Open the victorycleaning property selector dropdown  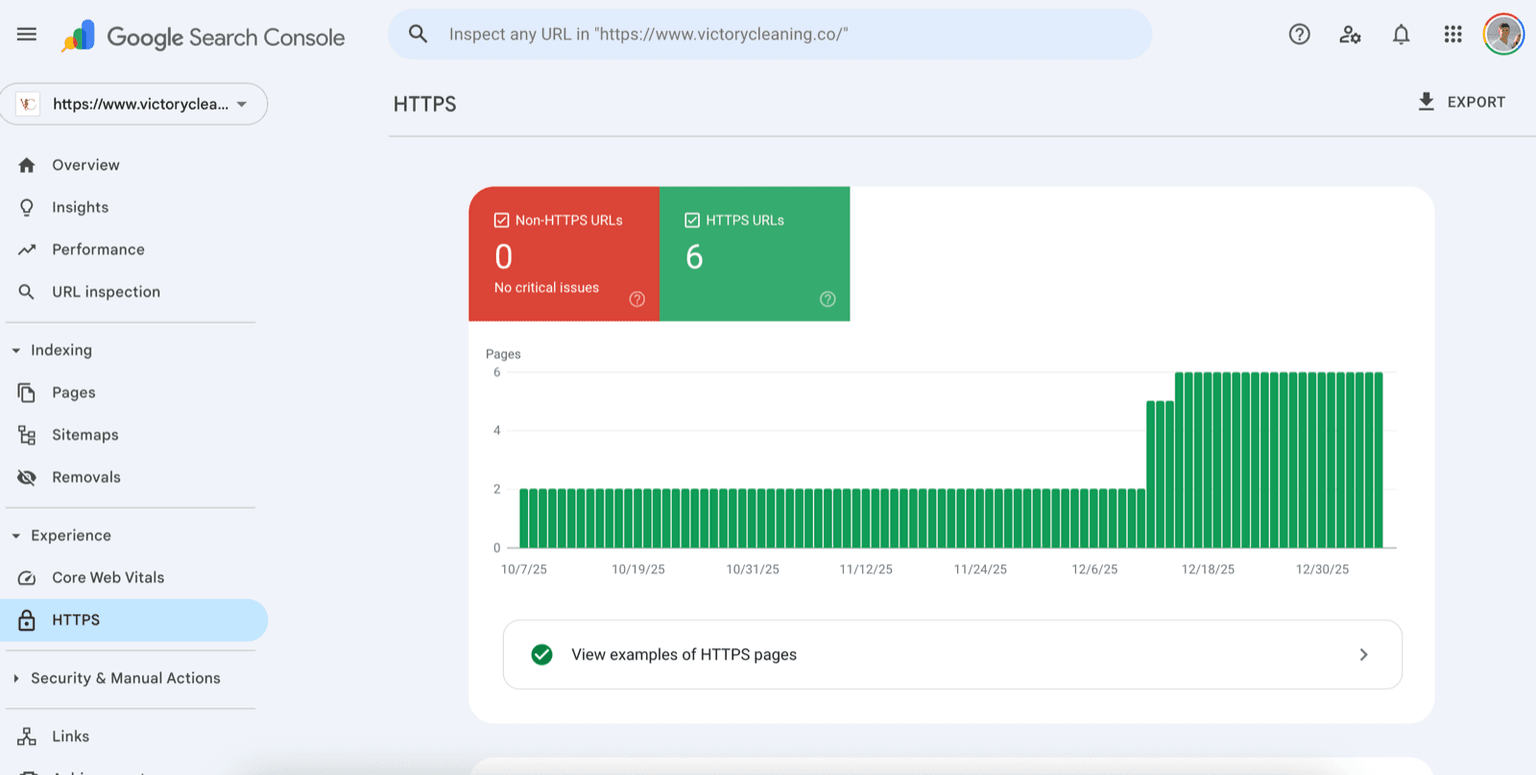point(134,104)
